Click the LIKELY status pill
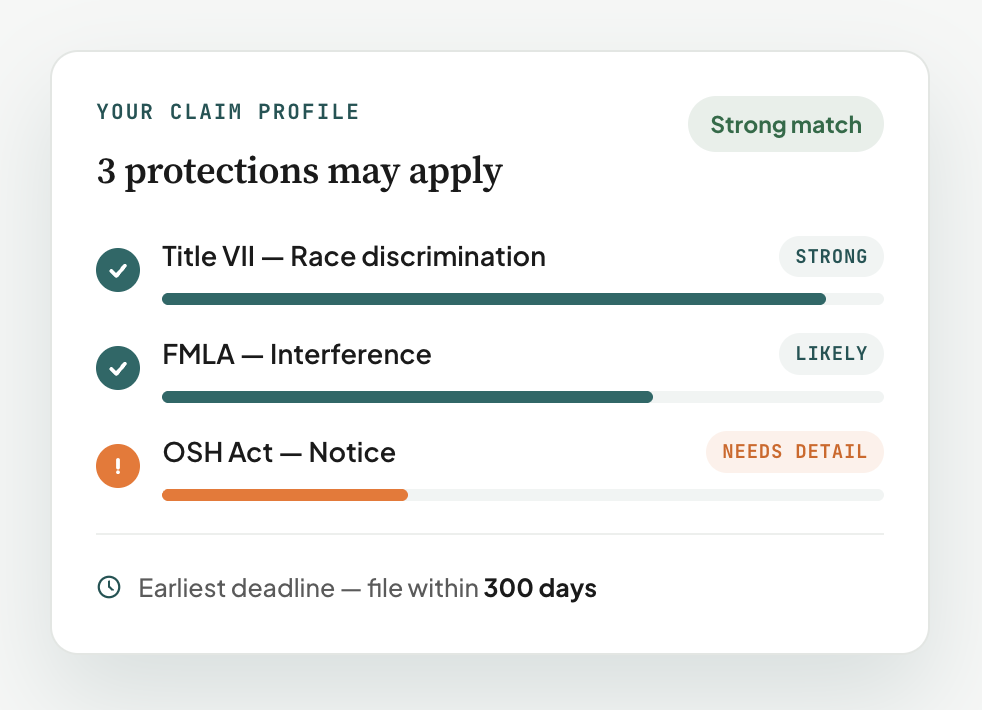This screenshot has height=710, width=982. [x=831, y=354]
